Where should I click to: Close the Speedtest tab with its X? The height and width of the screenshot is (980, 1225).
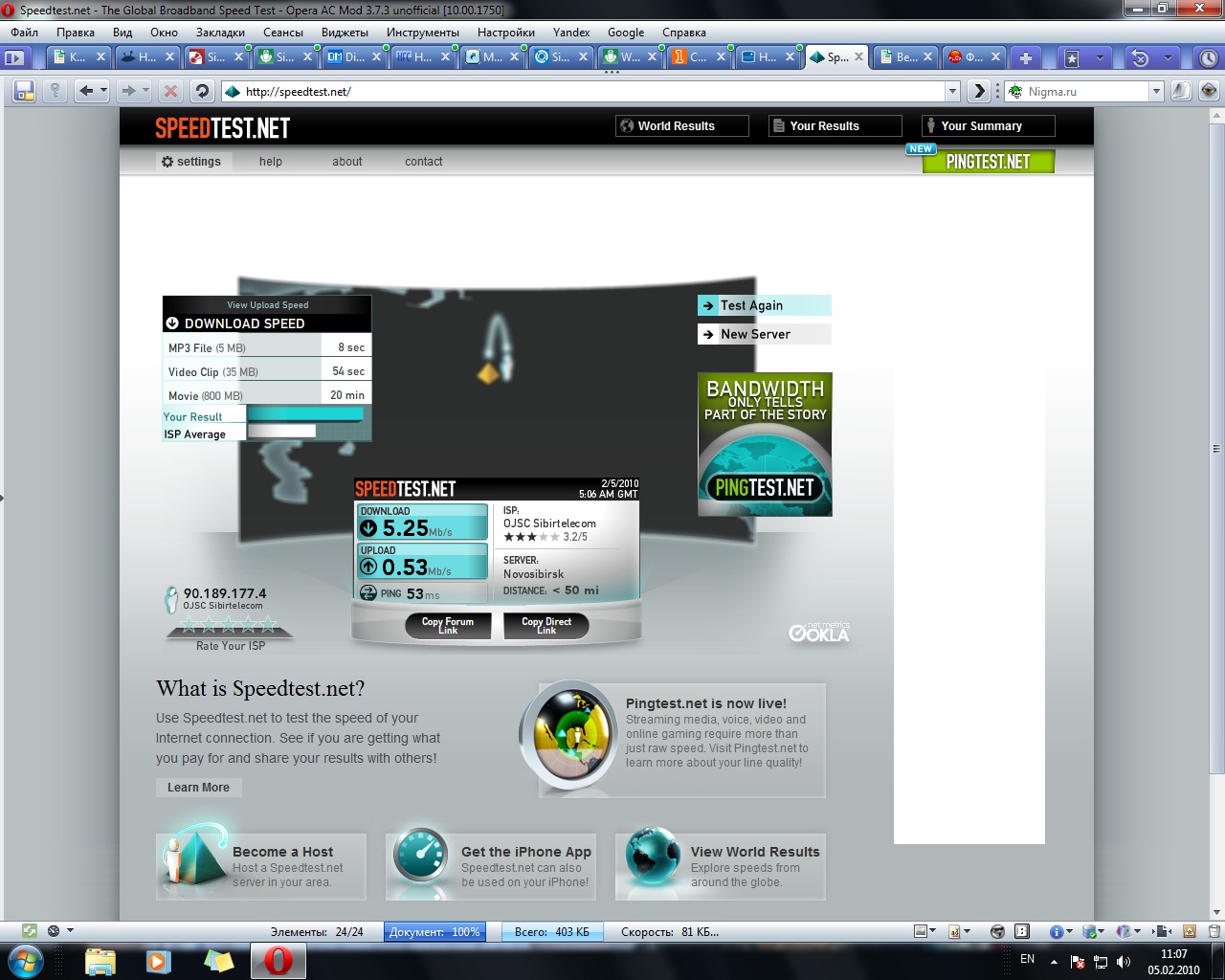pos(858,56)
